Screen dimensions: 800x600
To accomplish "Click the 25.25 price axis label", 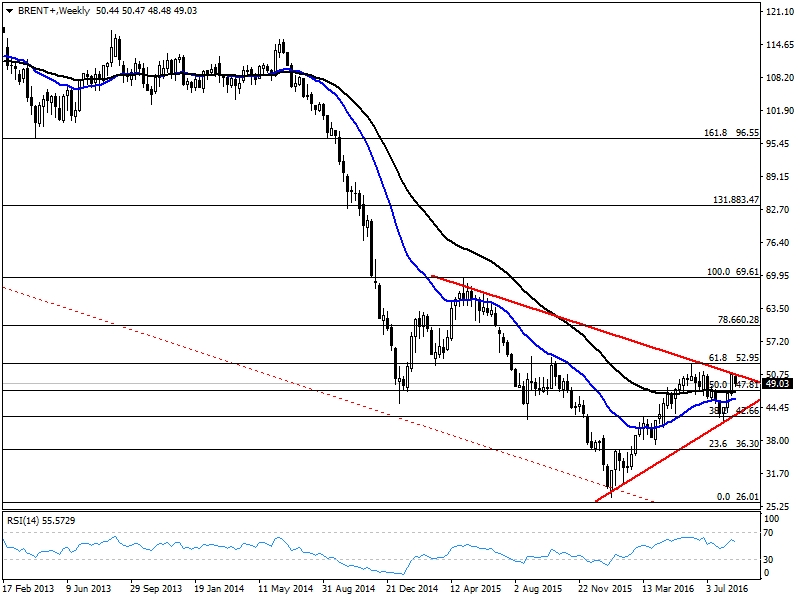I will click(x=780, y=506).
